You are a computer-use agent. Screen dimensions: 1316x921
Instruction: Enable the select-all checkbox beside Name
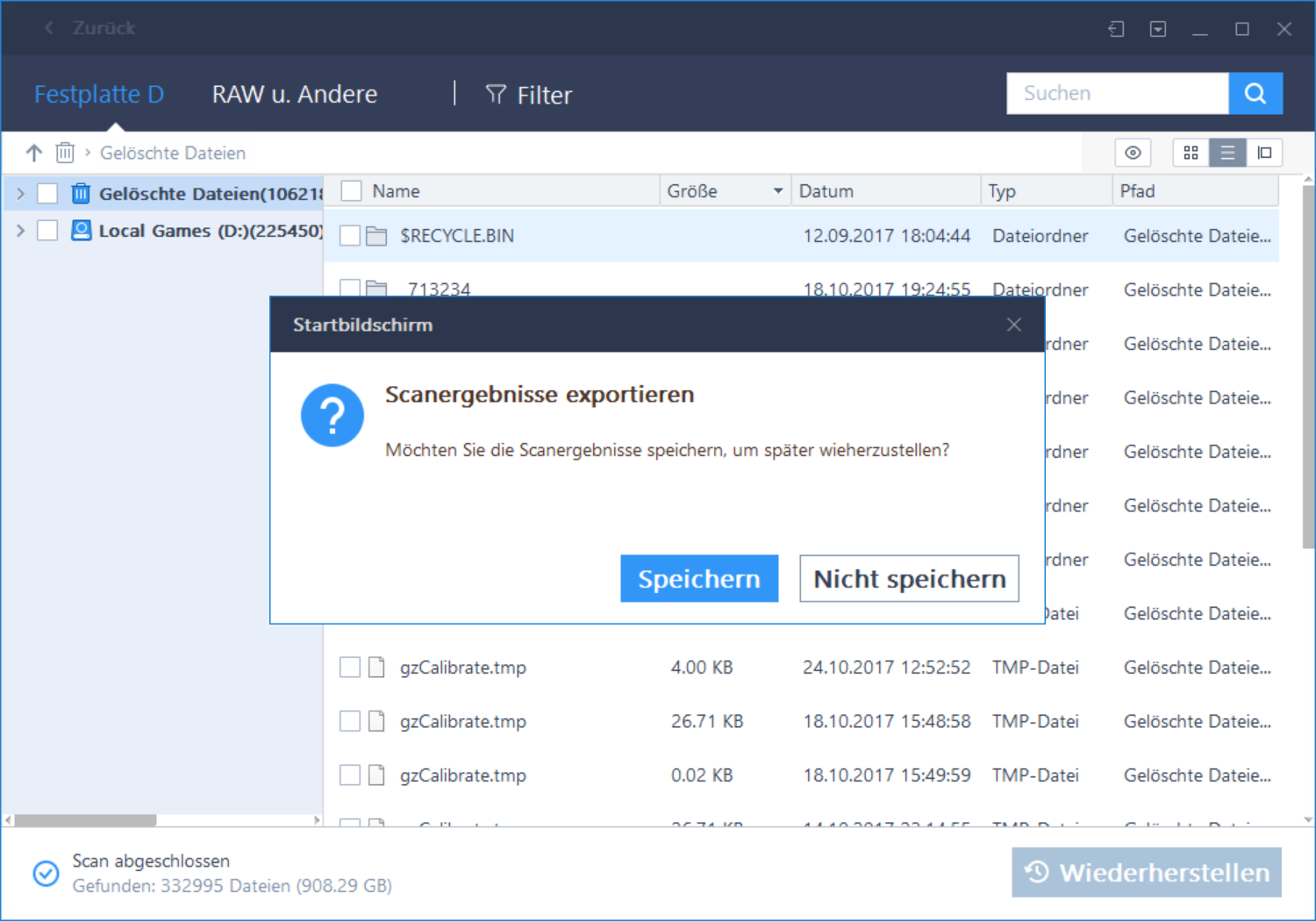tap(352, 191)
